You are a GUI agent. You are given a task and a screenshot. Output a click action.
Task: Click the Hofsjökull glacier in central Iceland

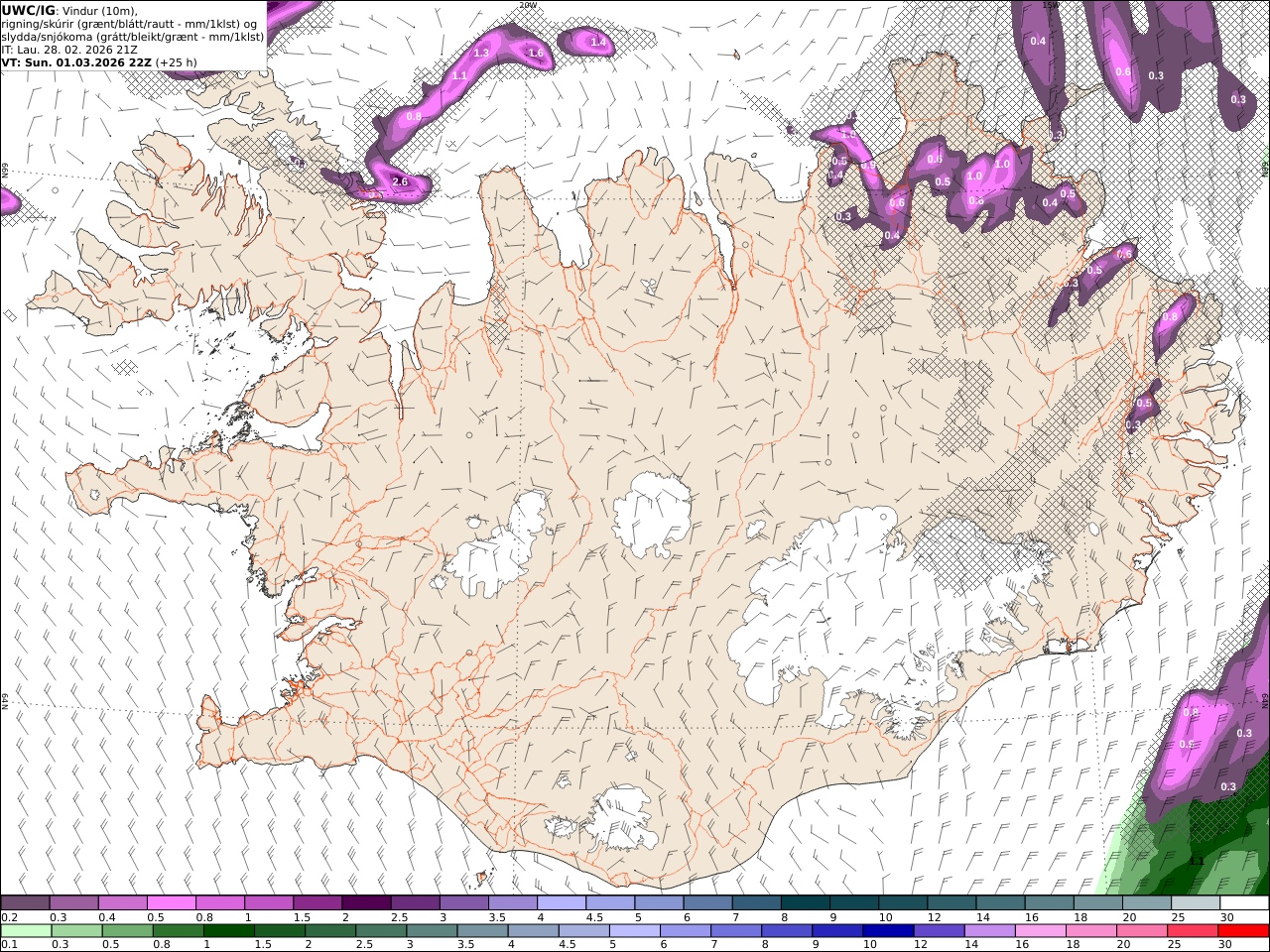coord(652,514)
